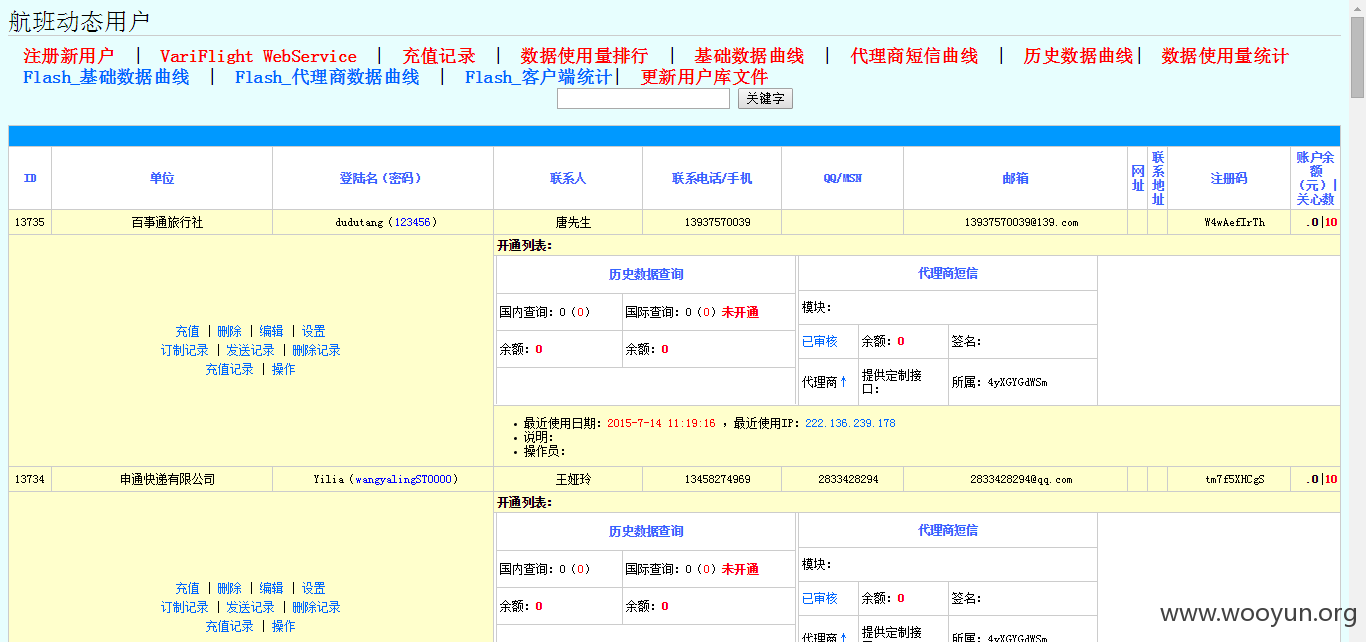Image resolution: width=1366 pixels, height=642 pixels.
Task: Select company name 百事通旅行社
Action: (167, 222)
